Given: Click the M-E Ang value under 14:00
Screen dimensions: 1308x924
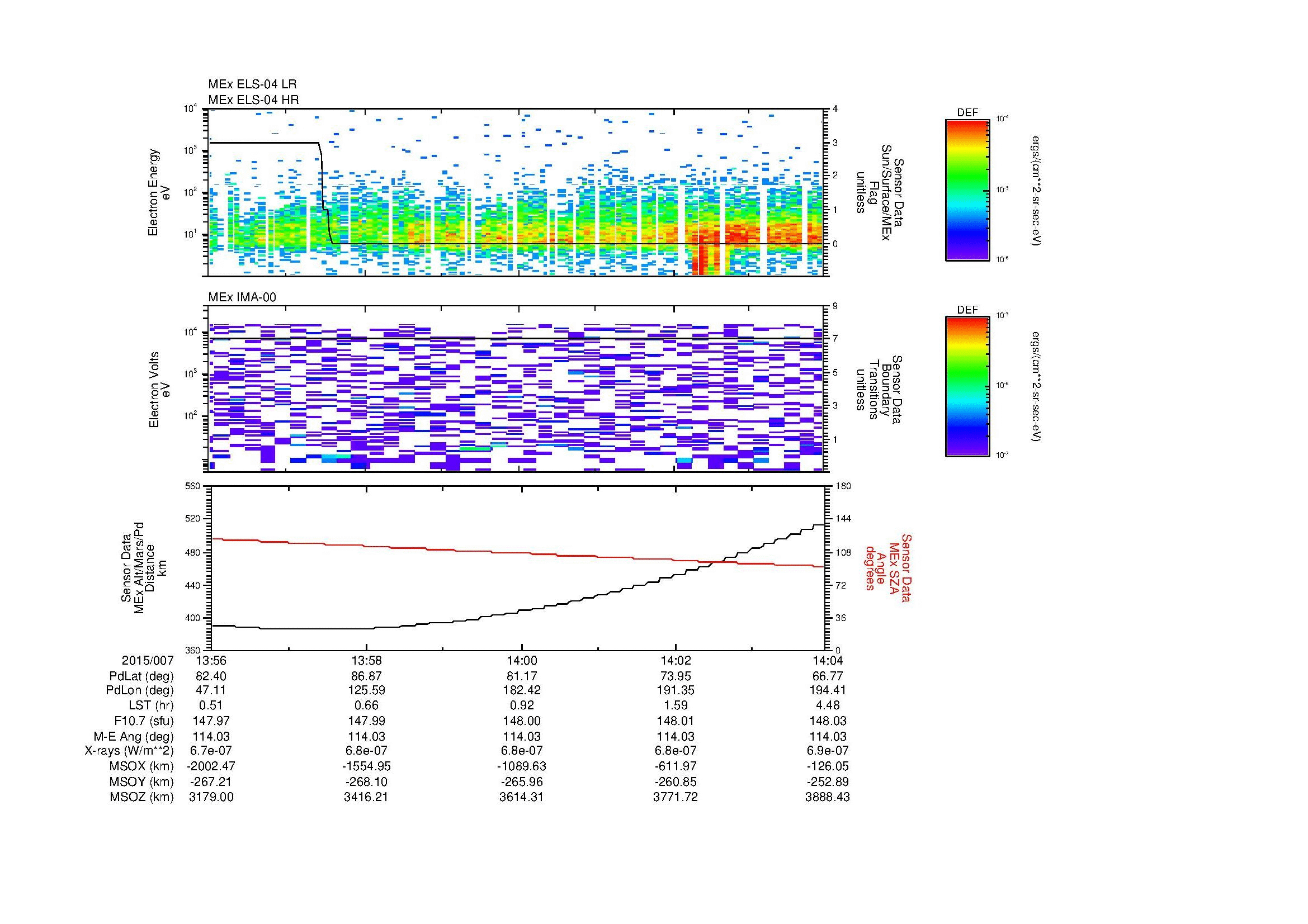Looking at the screenshot, I should [x=521, y=737].
